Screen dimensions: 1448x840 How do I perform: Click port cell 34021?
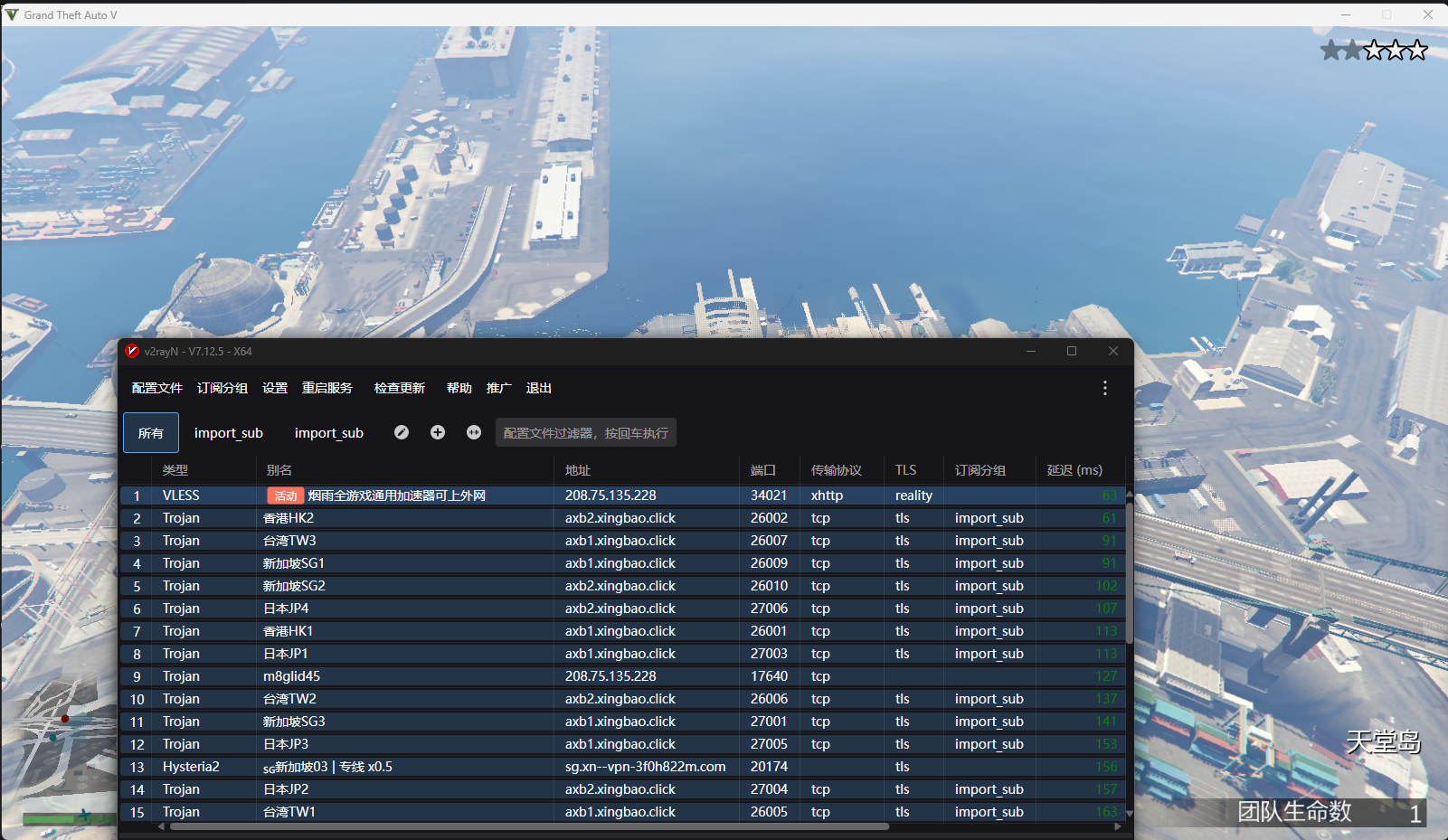pyautogui.click(x=769, y=496)
